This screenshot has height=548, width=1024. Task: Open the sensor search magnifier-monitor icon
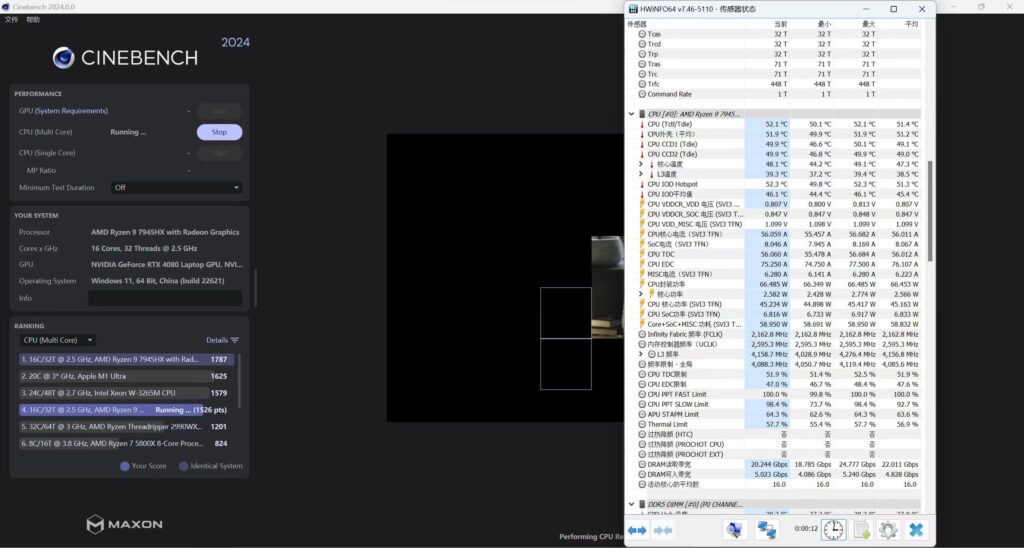(x=734, y=530)
